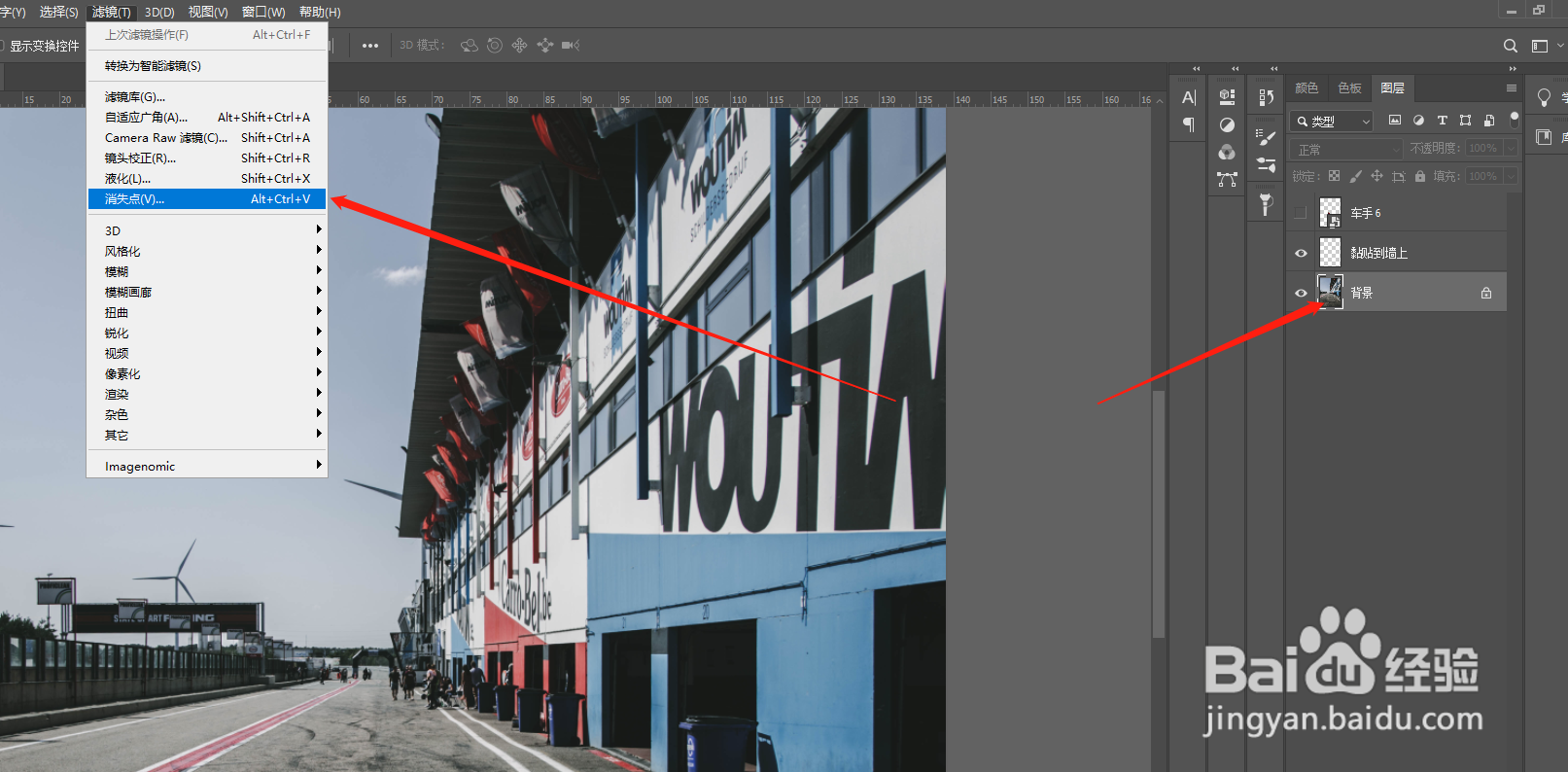Open the 帮助(H) menu

[x=320, y=12]
